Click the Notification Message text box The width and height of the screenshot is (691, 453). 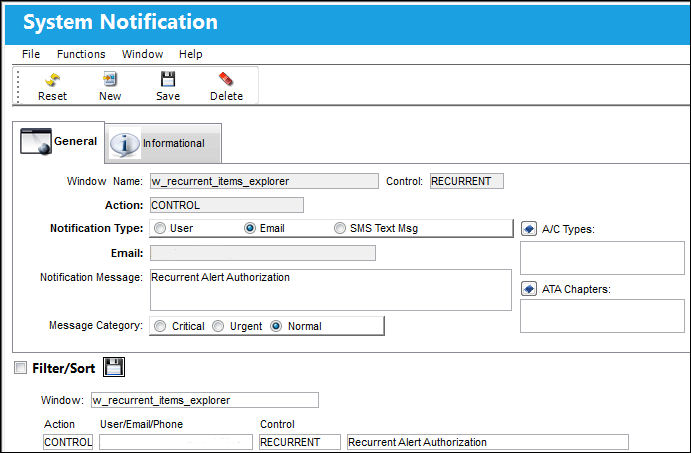pyautogui.click(x=331, y=290)
